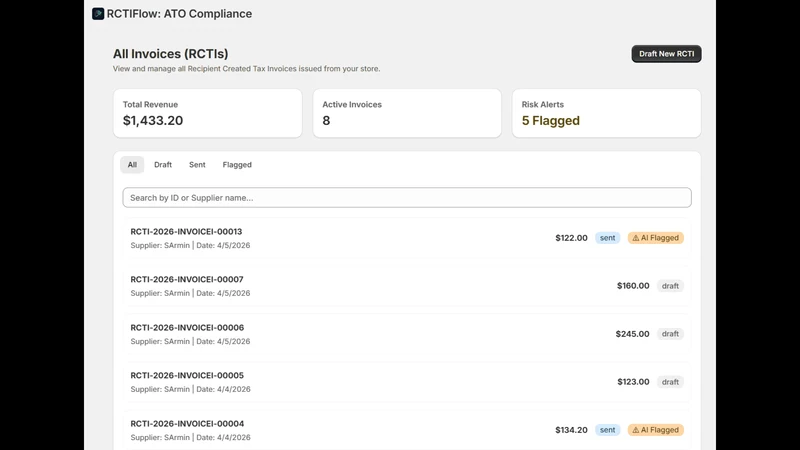Click the Risk Alerts 5 Flagged card
This screenshot has width=800, height=450.
[x=607, y=113]
